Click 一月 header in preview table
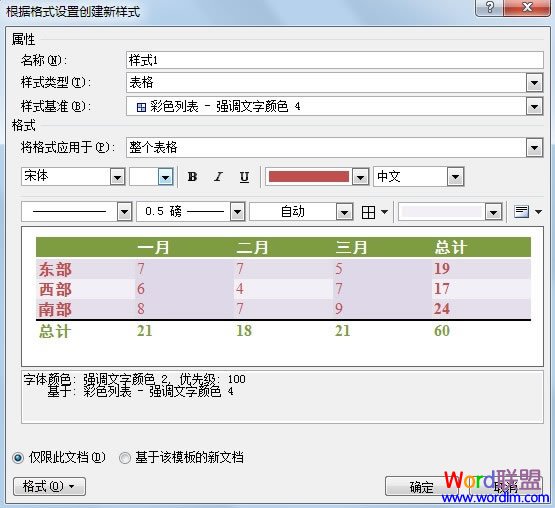Image resolution: width=555 pixels, height=508 pixels. 153,247
